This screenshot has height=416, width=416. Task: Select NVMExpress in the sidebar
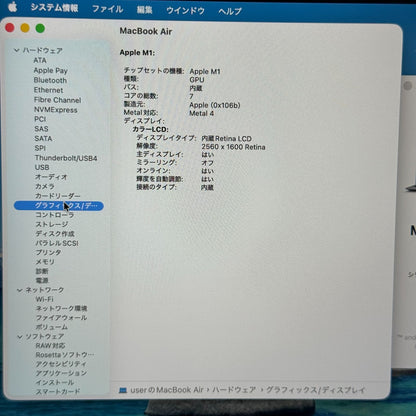click(x=56, y=110)
